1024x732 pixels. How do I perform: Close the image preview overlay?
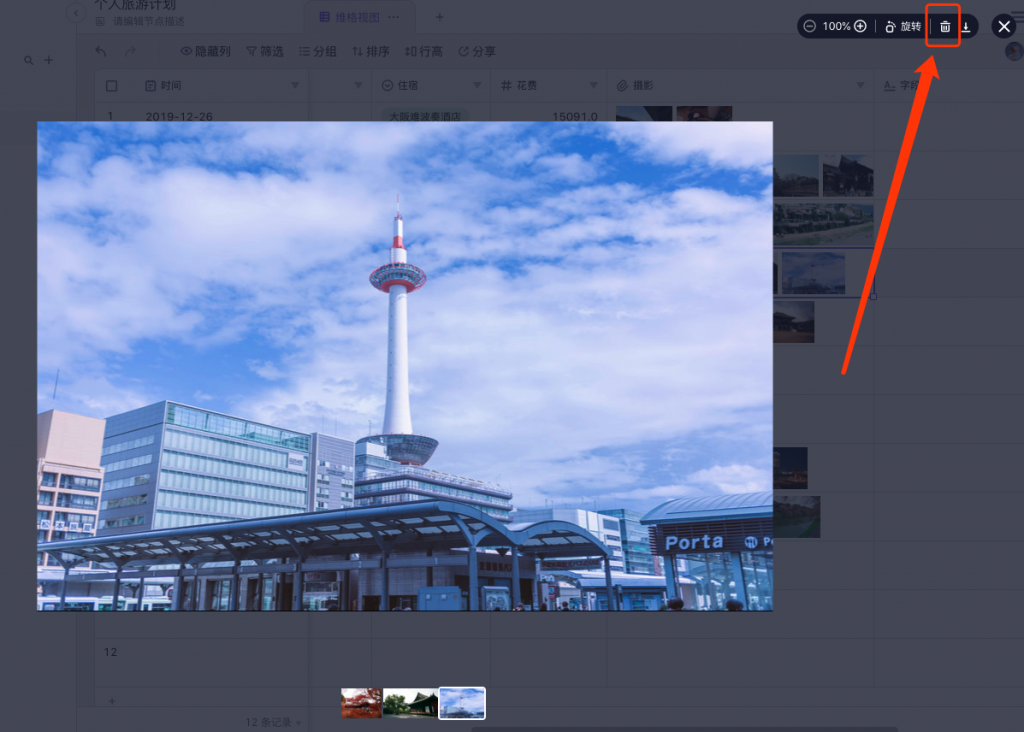click(x=1004, y=27)
